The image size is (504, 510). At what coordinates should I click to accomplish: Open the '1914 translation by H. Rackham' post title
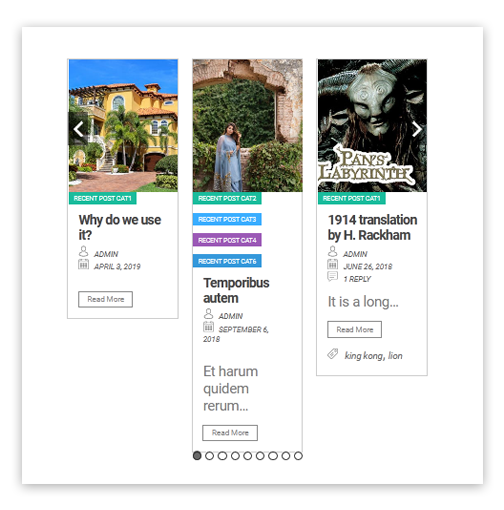[372, 227]
